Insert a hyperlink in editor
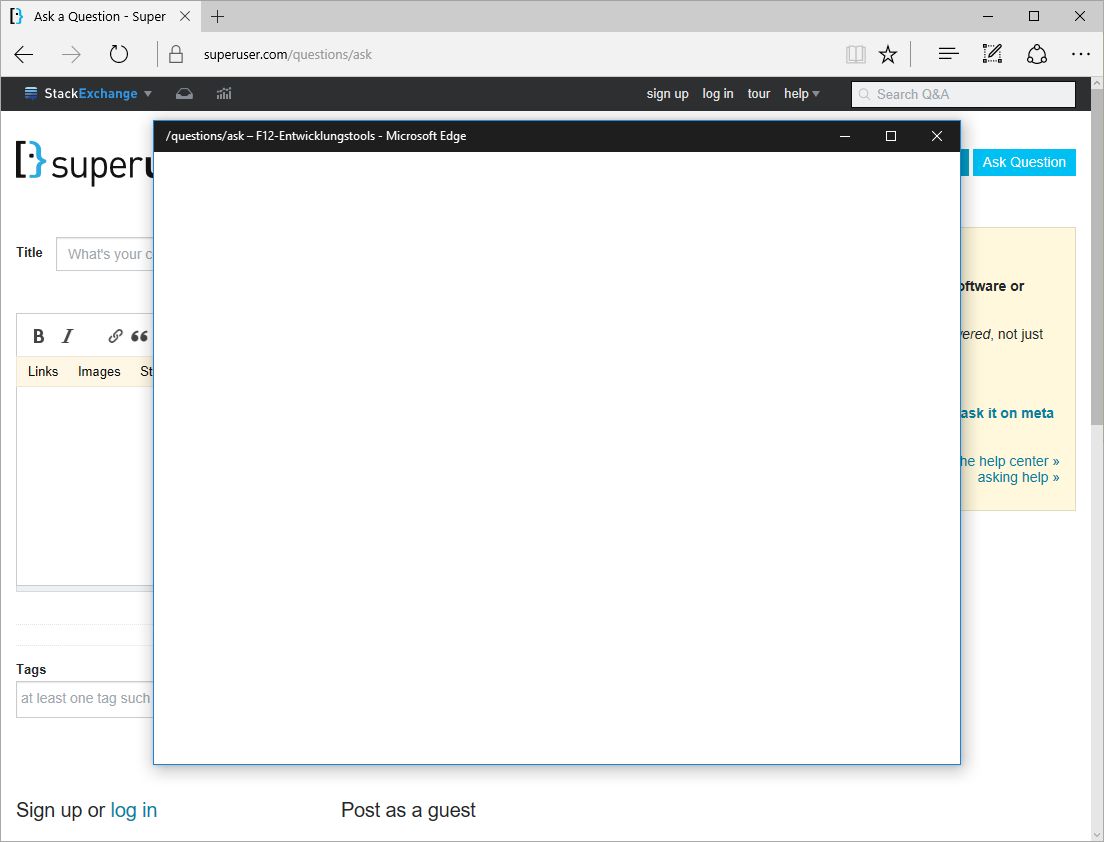 click(x=115, y=337)
